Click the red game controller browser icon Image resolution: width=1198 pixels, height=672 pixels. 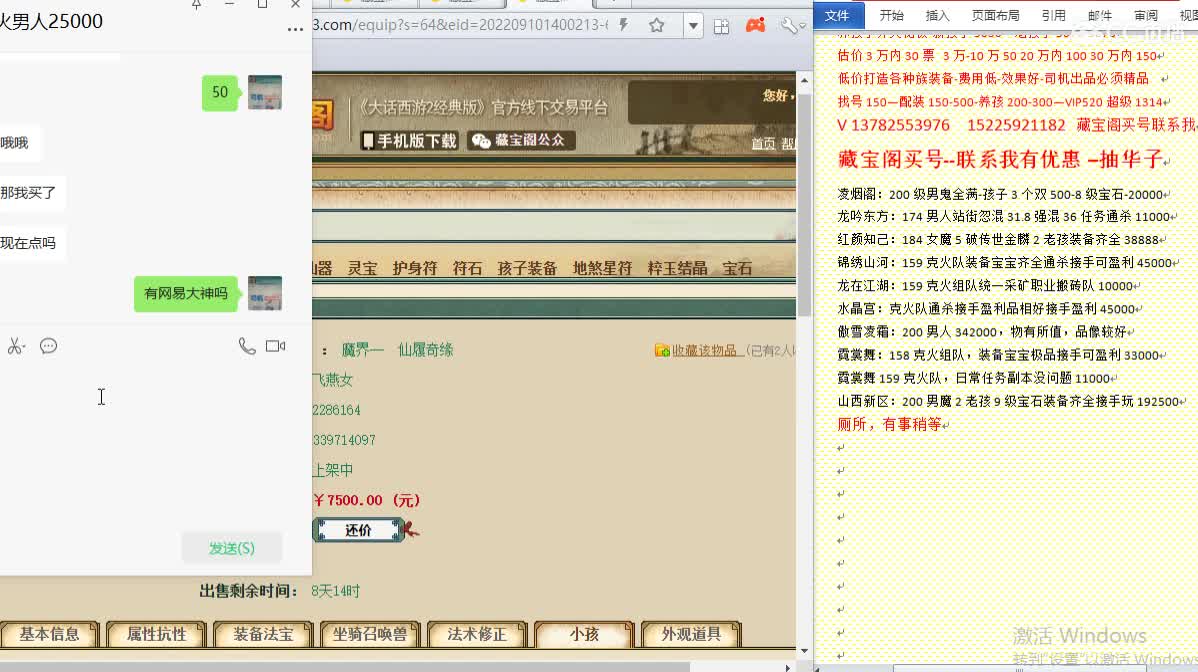(x=756, y=26)
